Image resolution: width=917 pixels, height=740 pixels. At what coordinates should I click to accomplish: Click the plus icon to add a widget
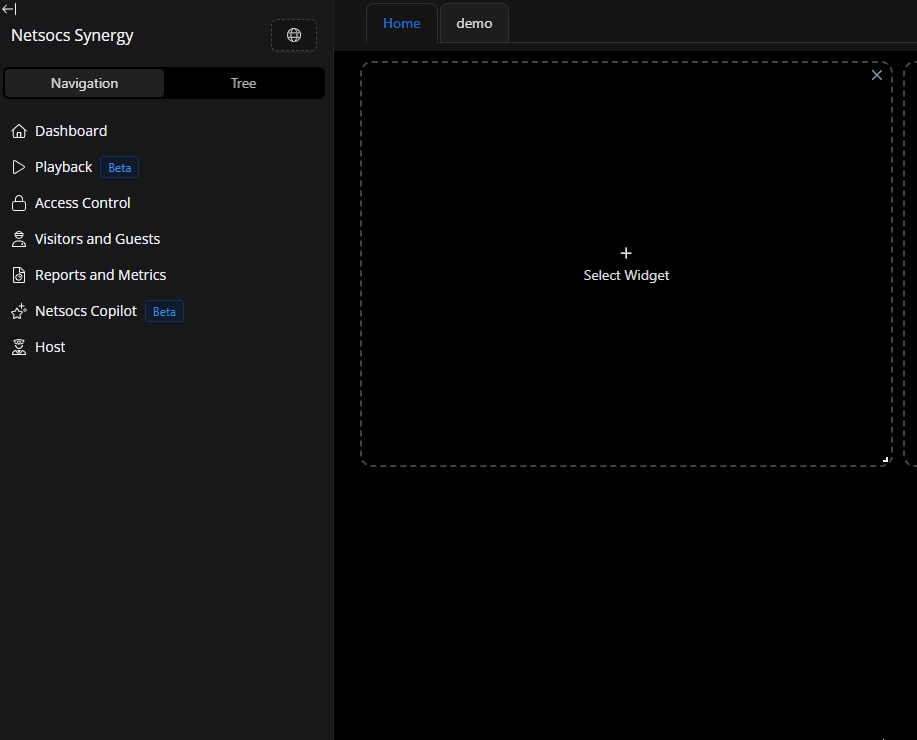pyautogui.click(x=626, y=254)
